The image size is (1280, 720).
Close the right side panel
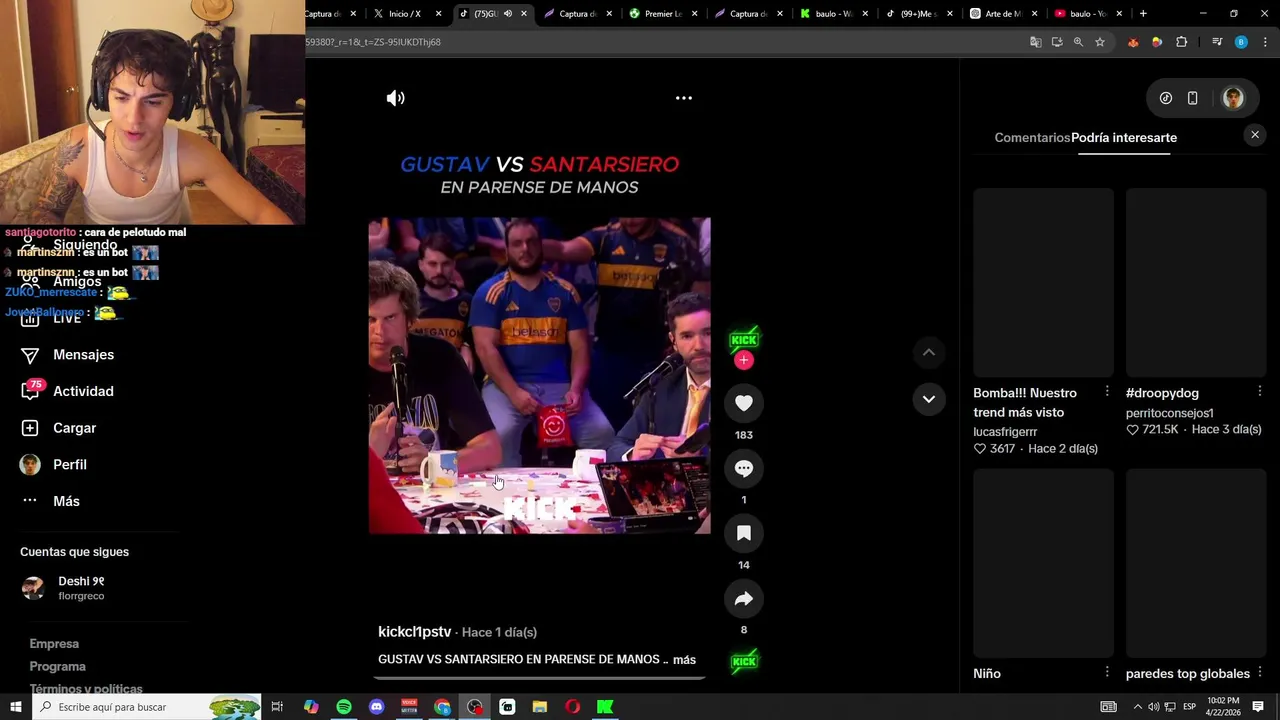tap(1255, 135)
